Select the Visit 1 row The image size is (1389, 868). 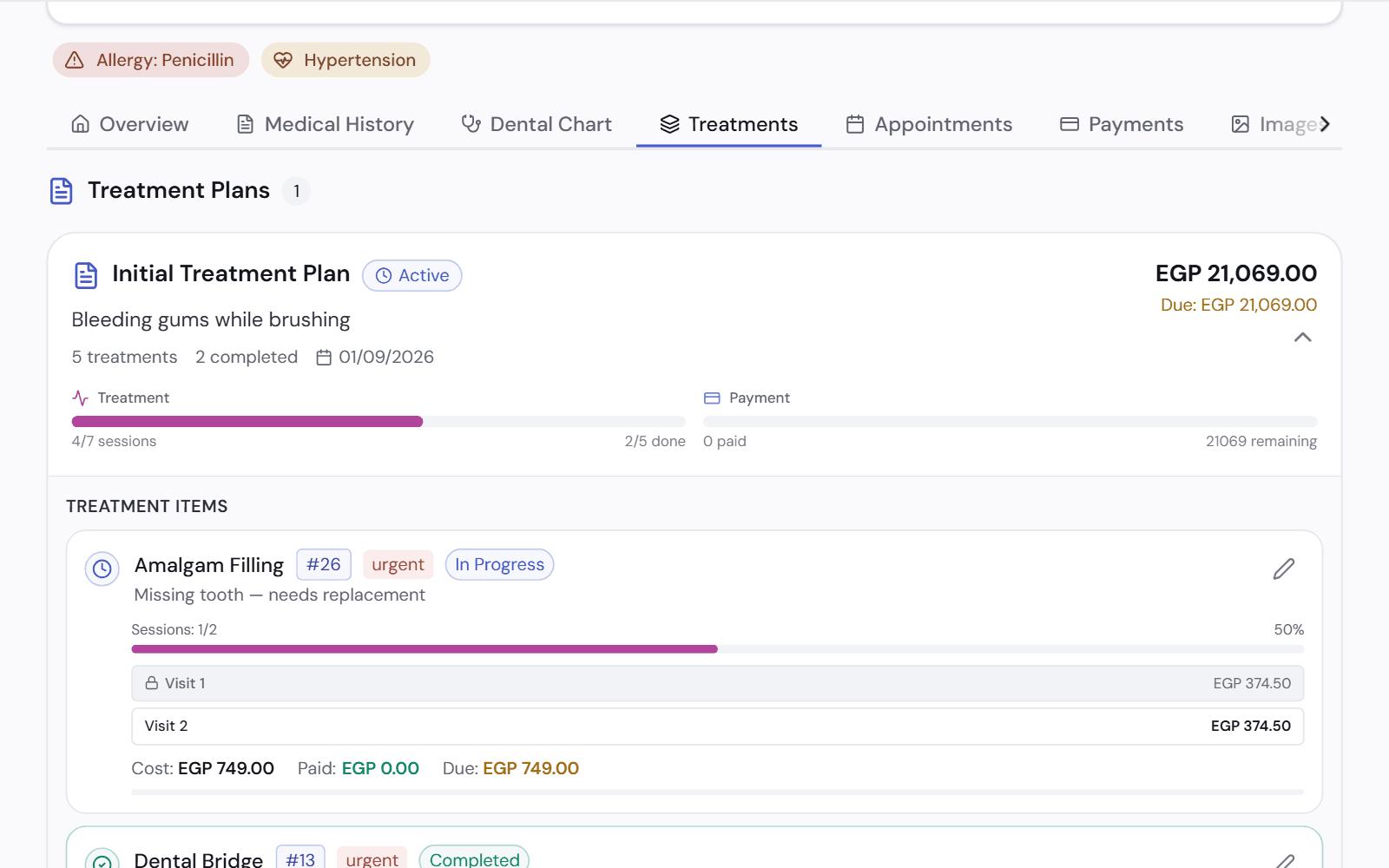pos(717,683)
